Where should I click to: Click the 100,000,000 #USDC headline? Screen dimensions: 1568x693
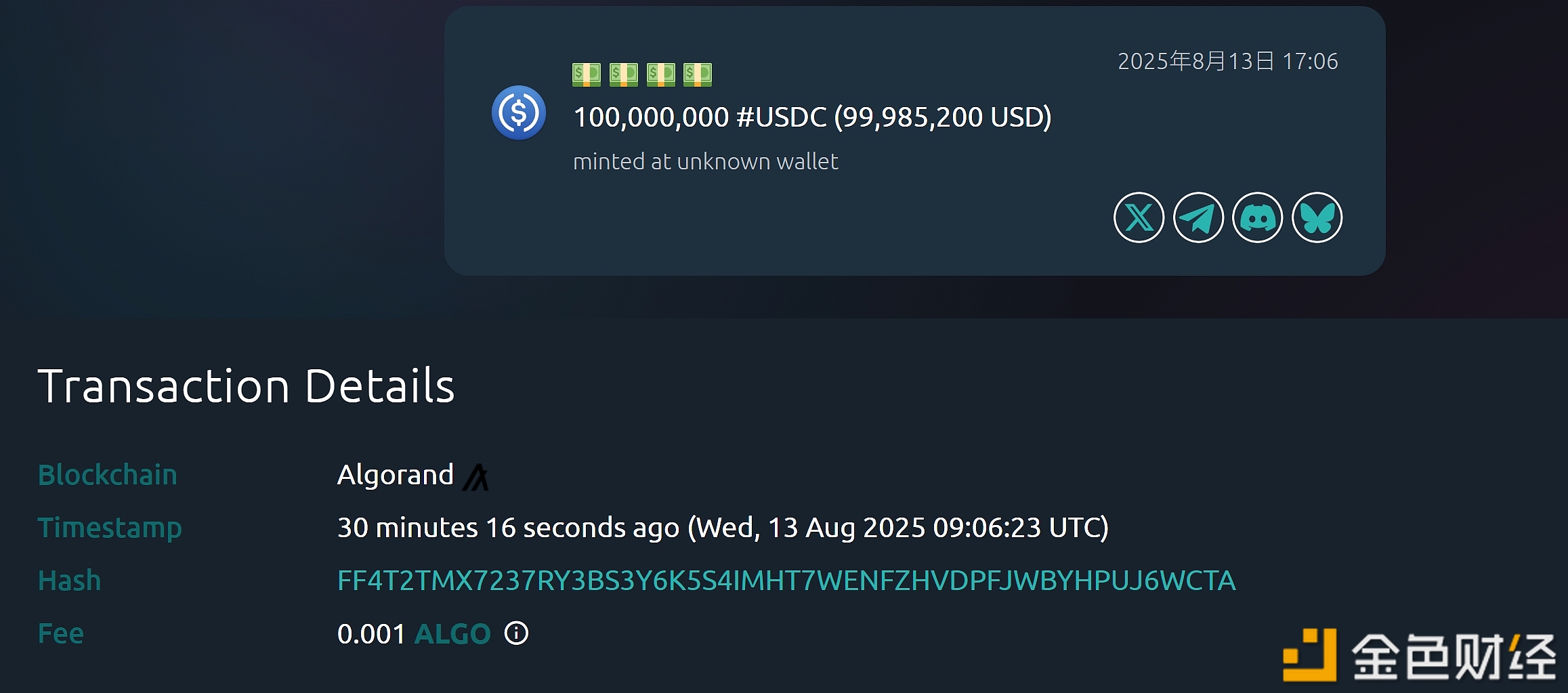(811, 117)
